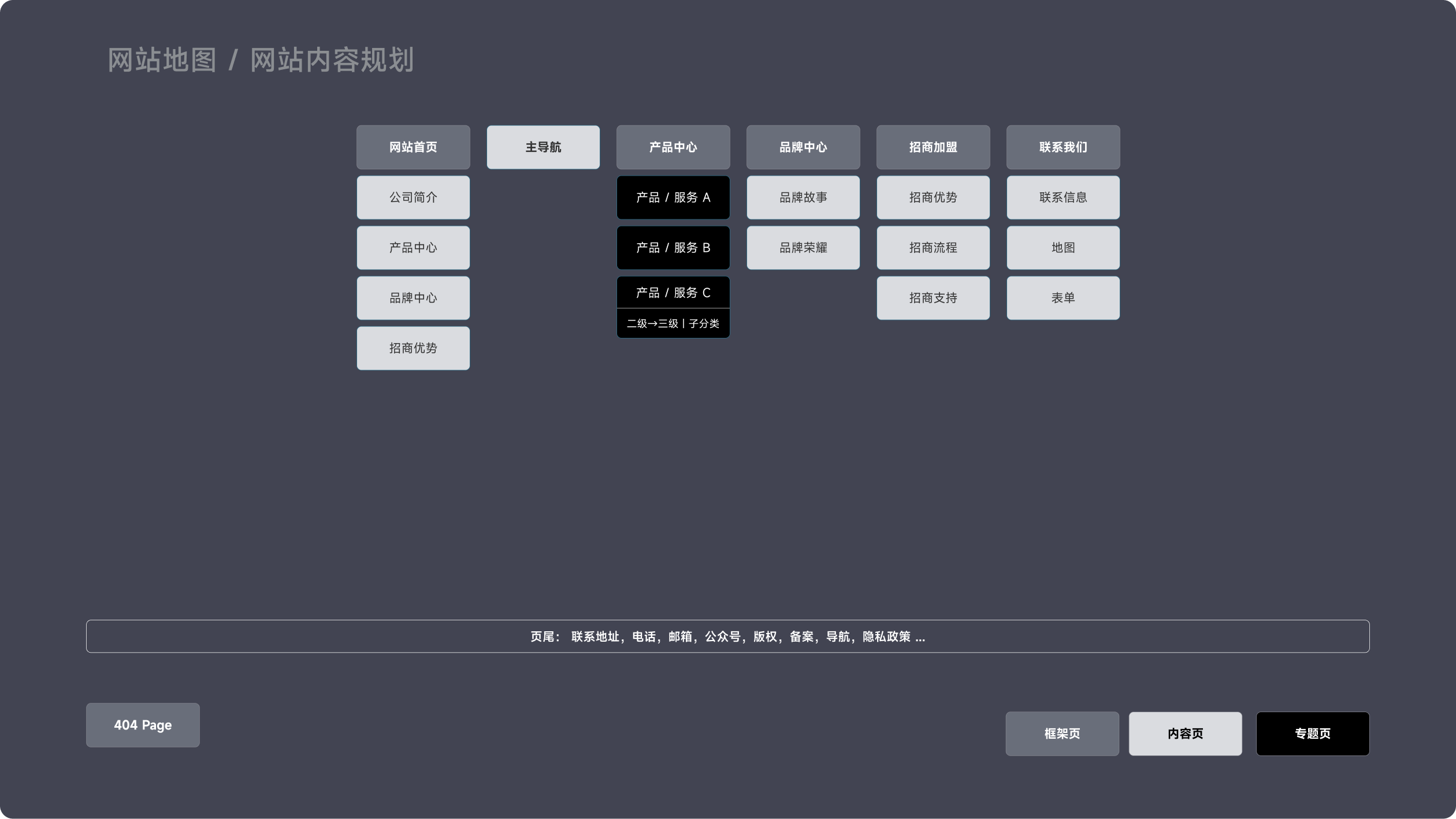Open the 404 Page box
Screen dimensions: 1456x819
pyautogui.click(x=143, y=725)
